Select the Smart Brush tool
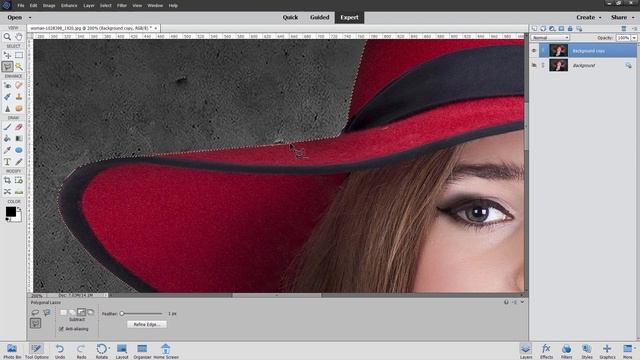The image size is (640, 360). point(7,97)
